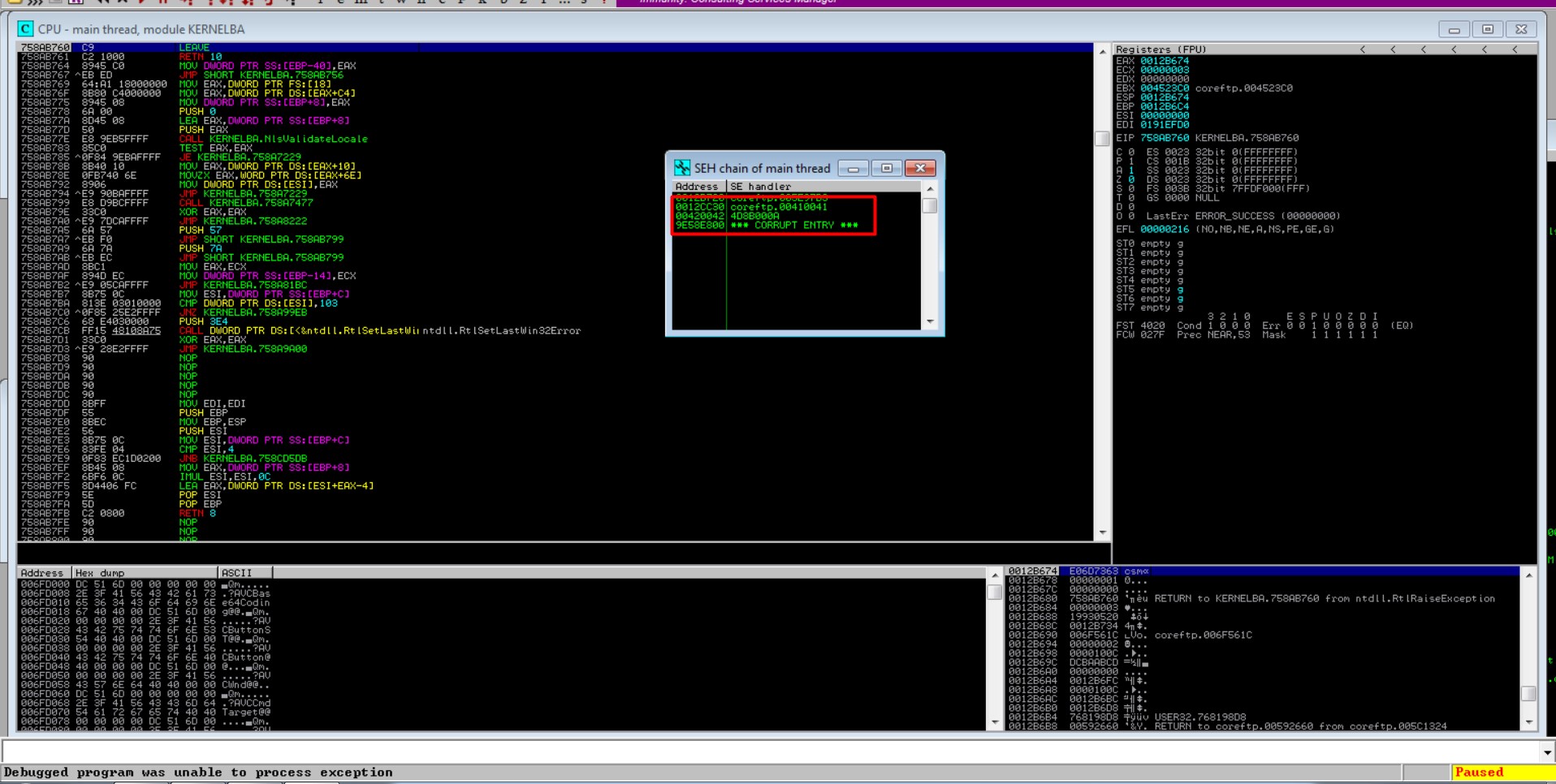Restore the CPU window size
Screen dimensions: 1556x784
click(x=1487, y=29)
